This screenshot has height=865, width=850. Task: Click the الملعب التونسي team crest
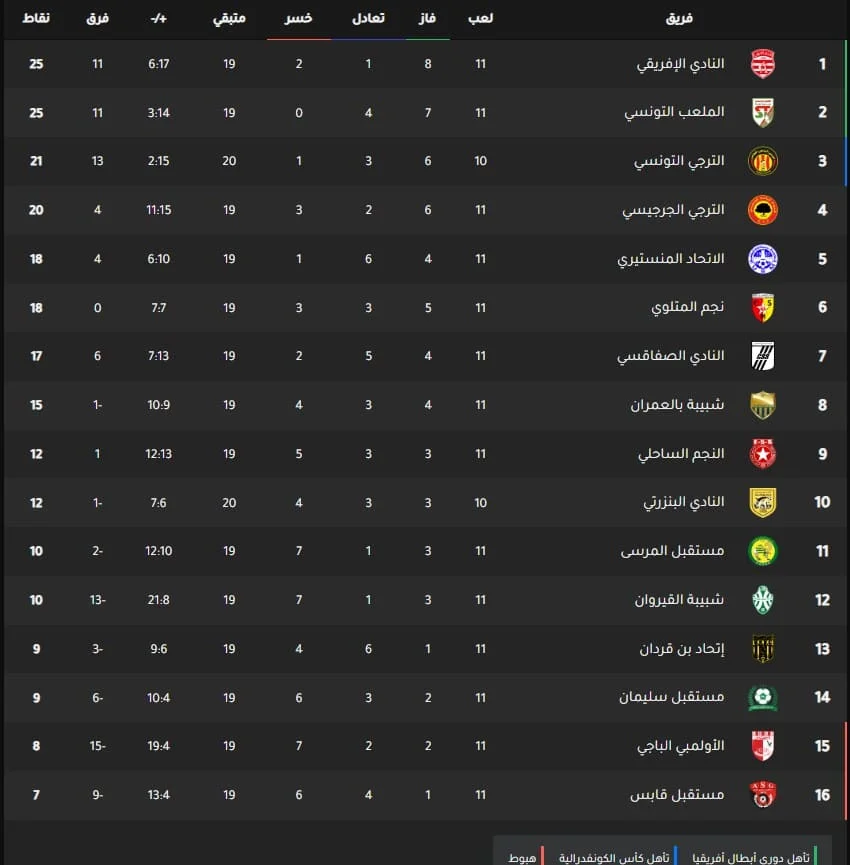tap(763, 113)
